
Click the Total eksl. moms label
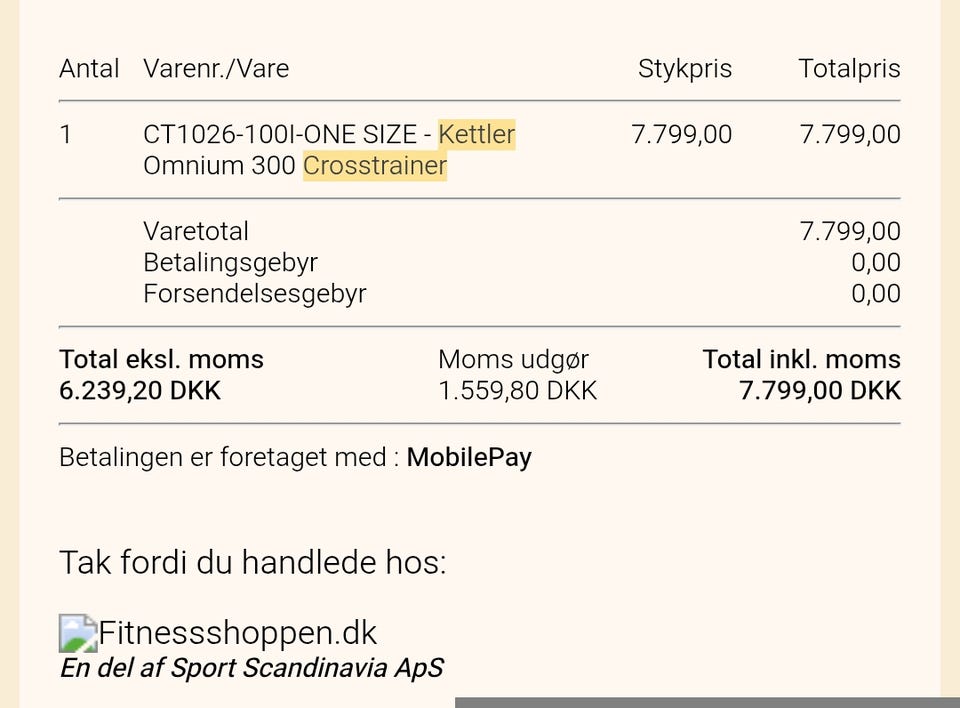(x=161, y=360)
